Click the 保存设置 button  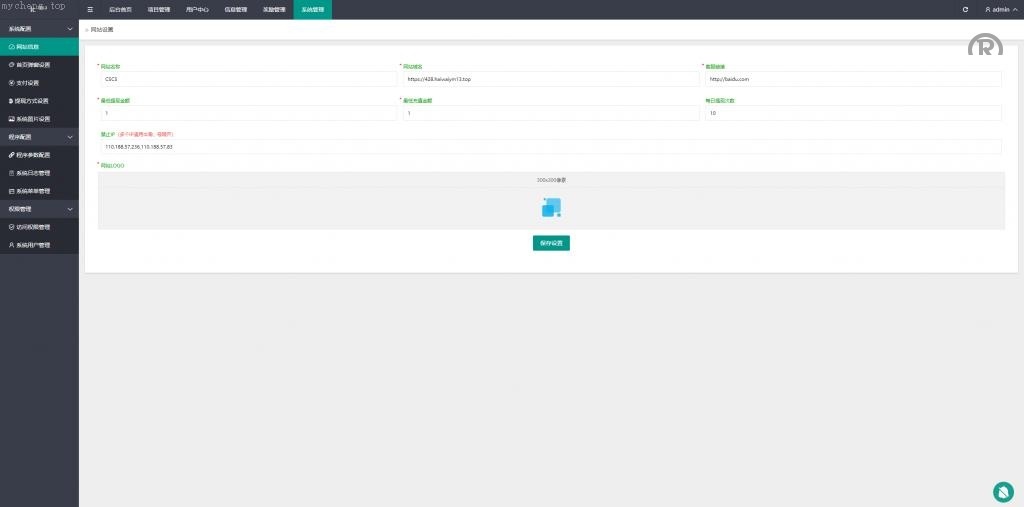pos(551,243)
